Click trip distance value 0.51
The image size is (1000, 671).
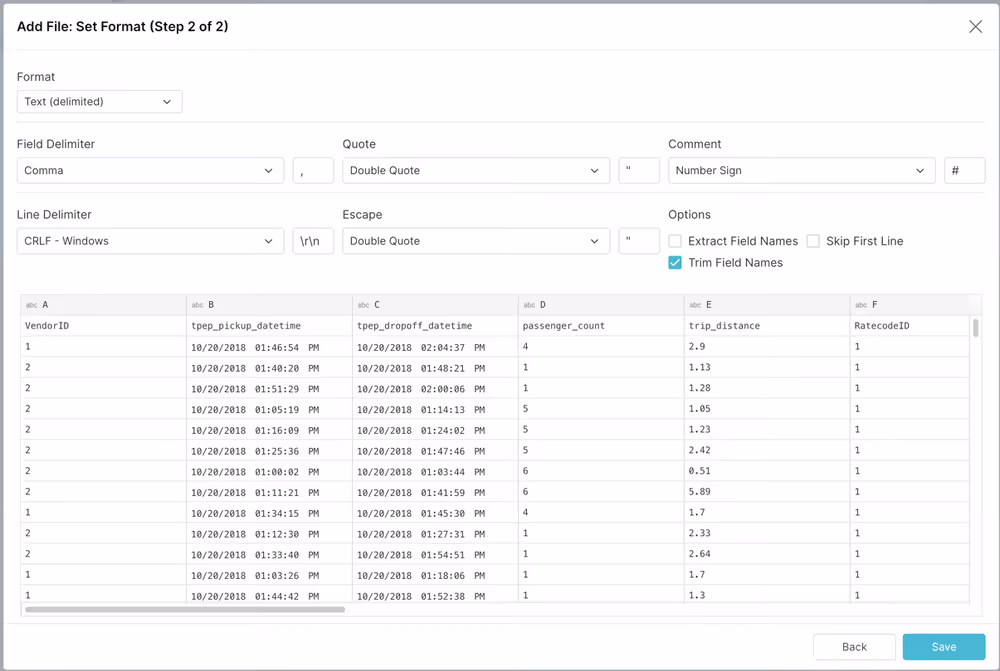point(699,471)
